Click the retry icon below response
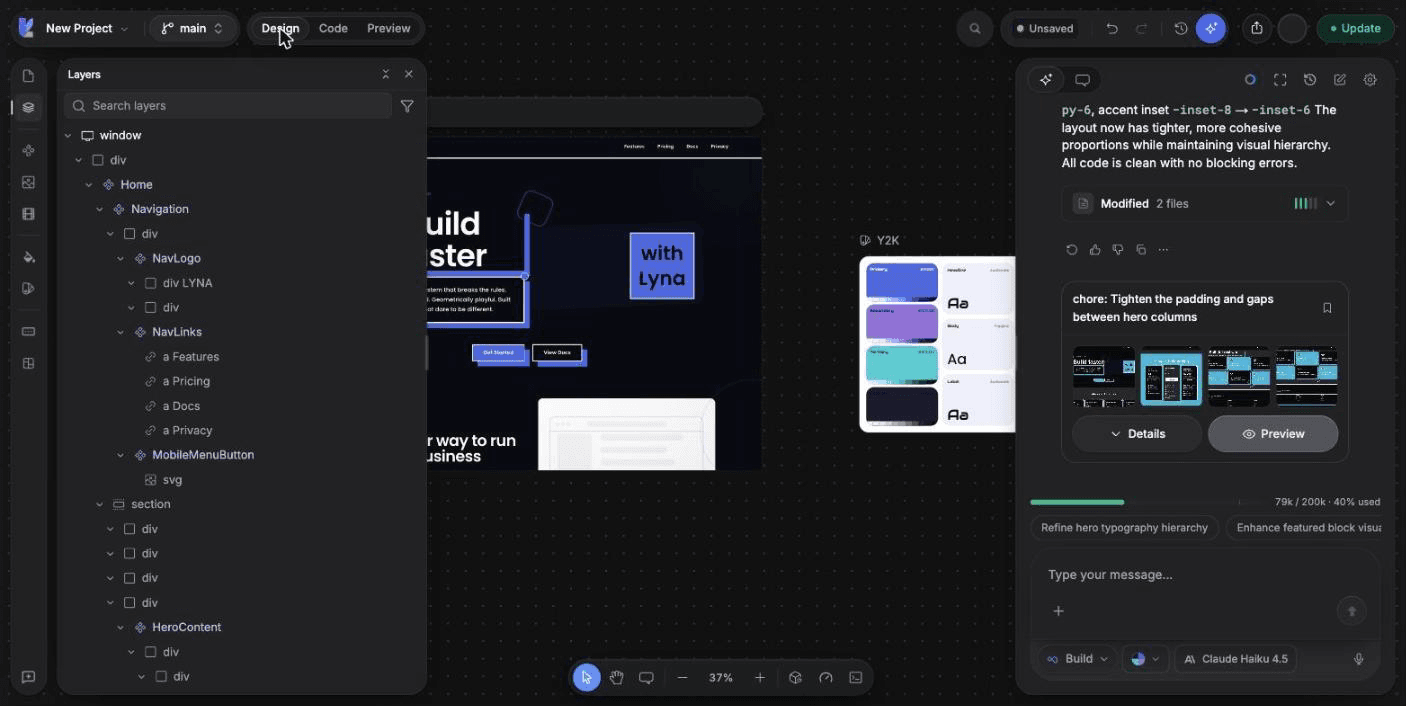Viewport: 1406px width, 706px height. point(1072,250)
